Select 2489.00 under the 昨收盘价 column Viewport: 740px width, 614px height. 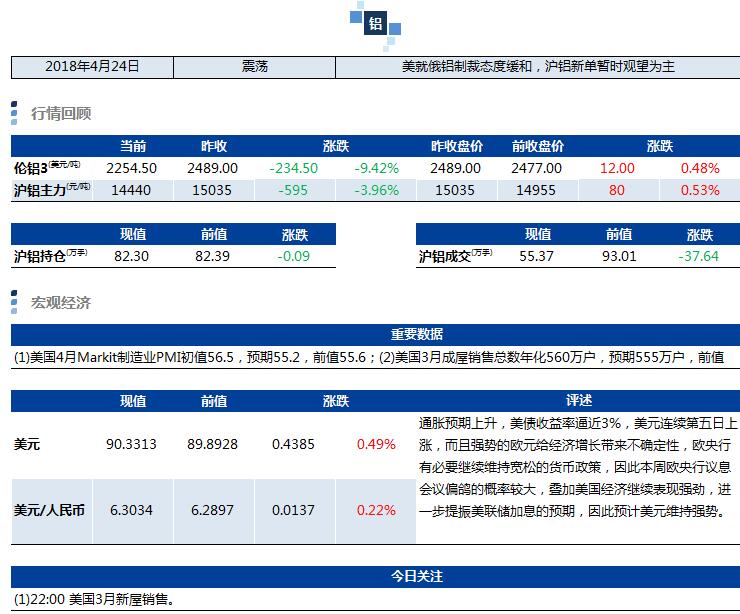coord(455,168)
